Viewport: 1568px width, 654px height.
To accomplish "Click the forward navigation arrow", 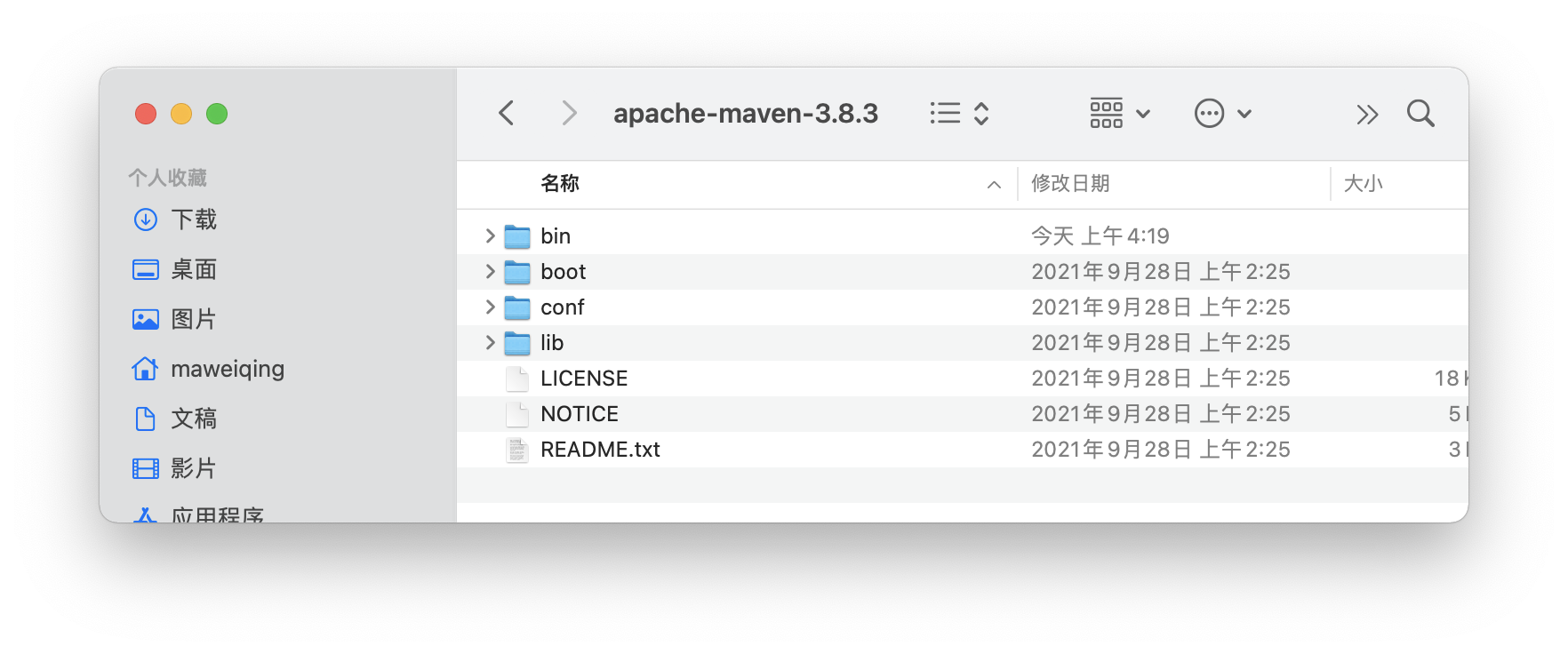I will pyautogui.click(x=569, y=114).
